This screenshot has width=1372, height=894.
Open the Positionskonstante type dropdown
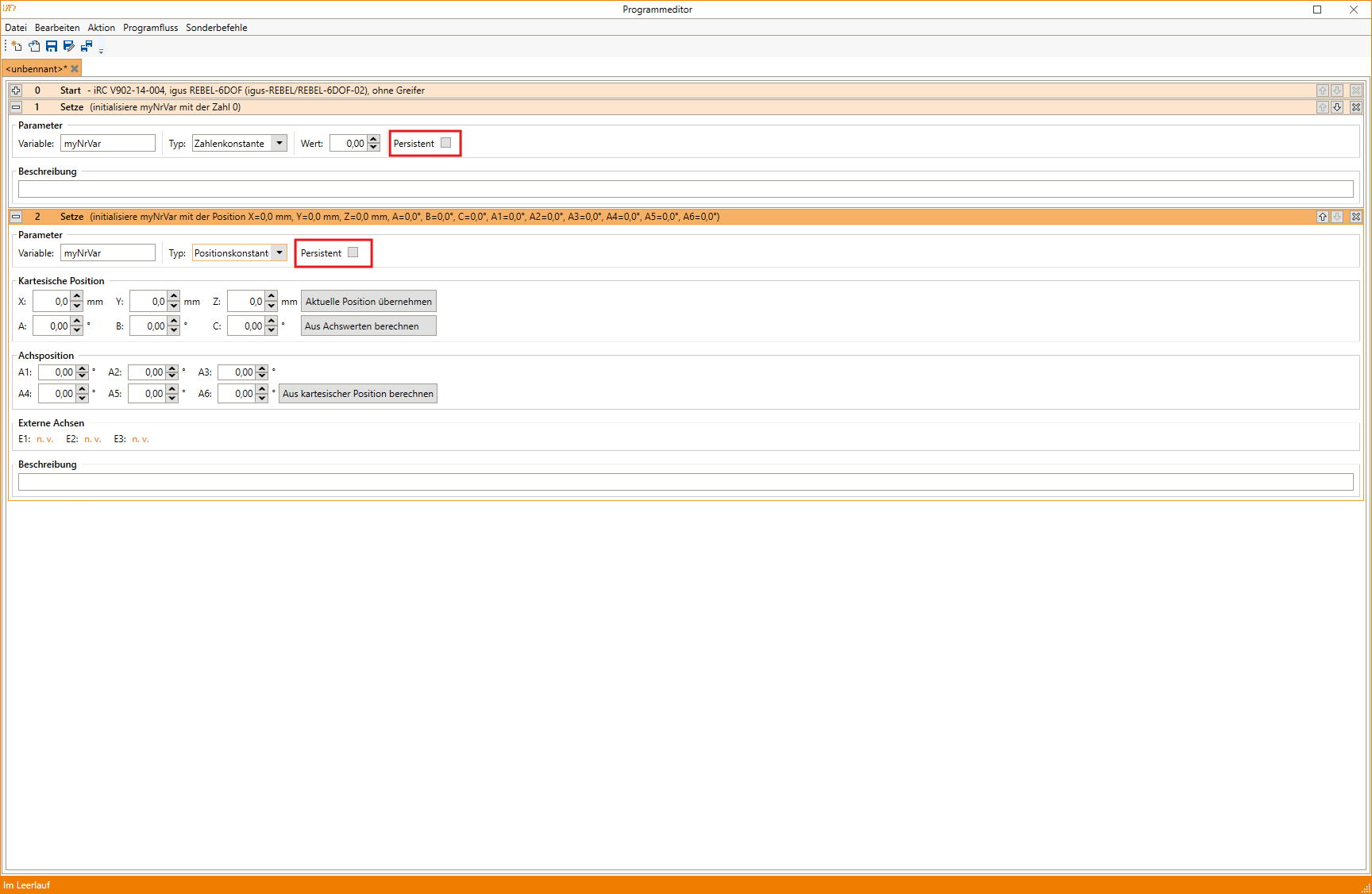point(279,253)
